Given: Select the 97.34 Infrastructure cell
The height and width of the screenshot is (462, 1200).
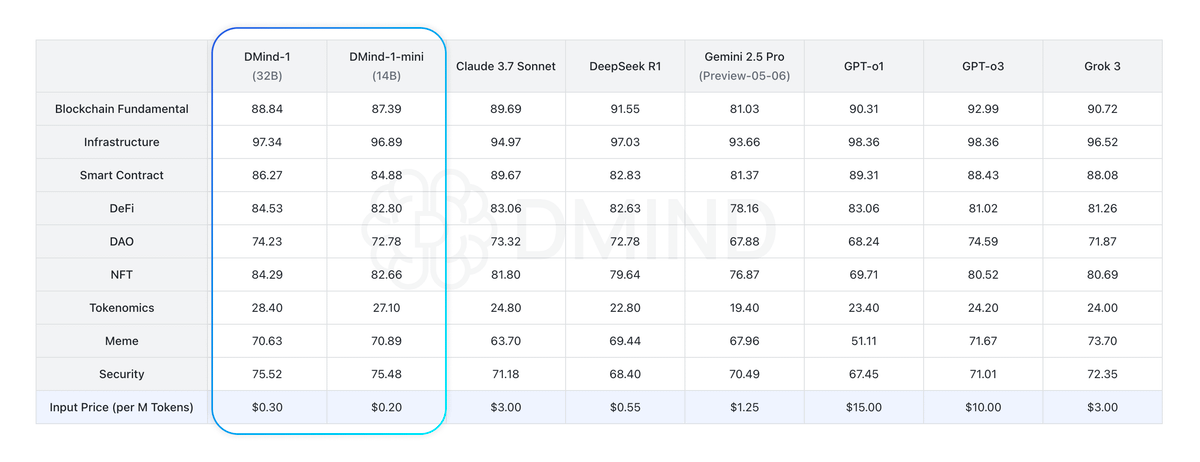Looking at the screenshot, I should tap(267, 142).
